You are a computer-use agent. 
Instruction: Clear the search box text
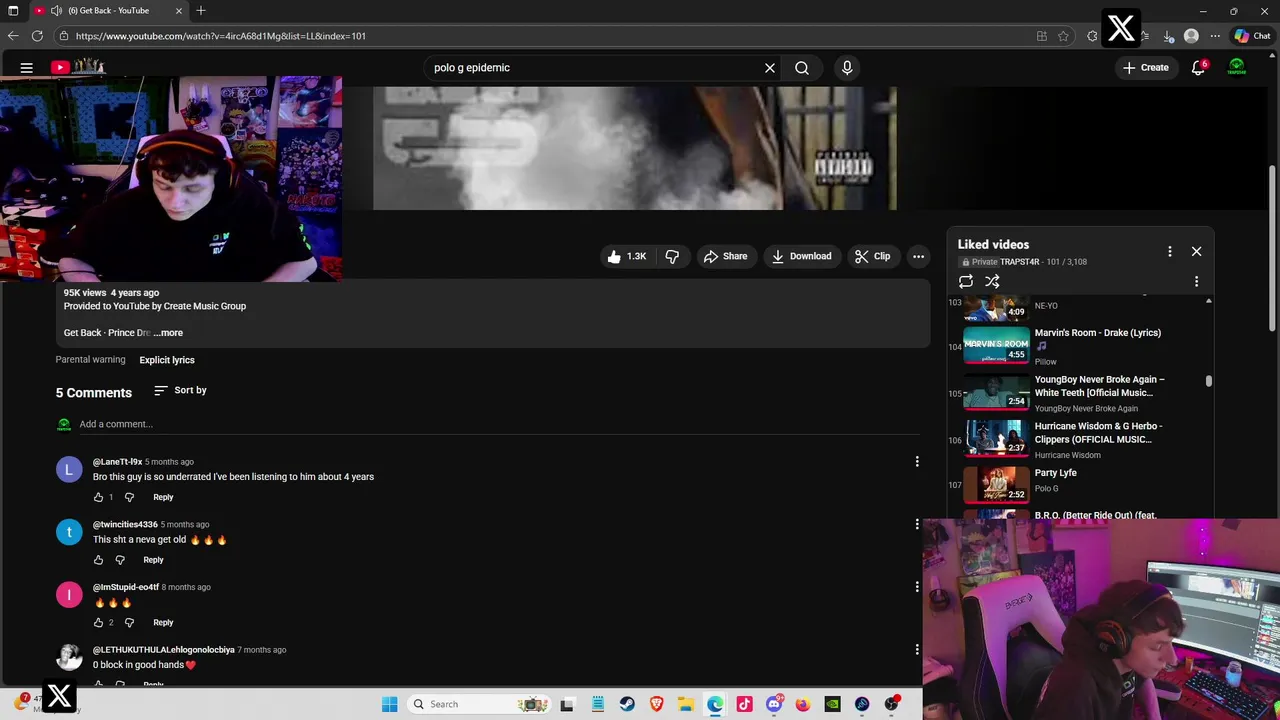(770, 68)
